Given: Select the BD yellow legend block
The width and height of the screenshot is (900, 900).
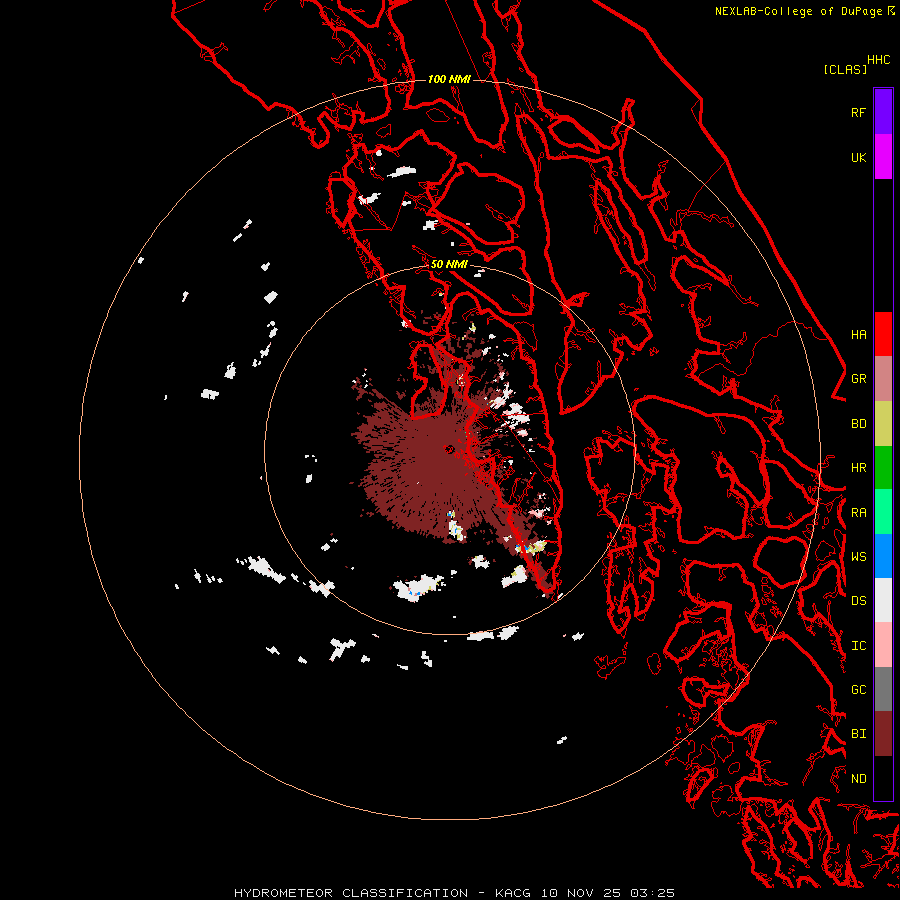Looking at the screenshot, I should point(883,424).
